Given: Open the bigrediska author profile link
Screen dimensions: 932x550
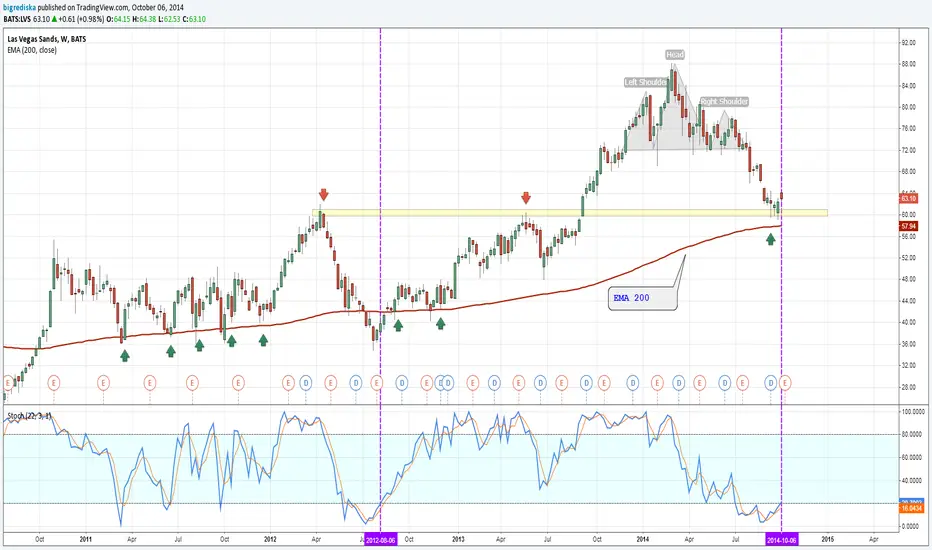Looking at the screenshot, I should pyautogui.click(x=18, y=8).
